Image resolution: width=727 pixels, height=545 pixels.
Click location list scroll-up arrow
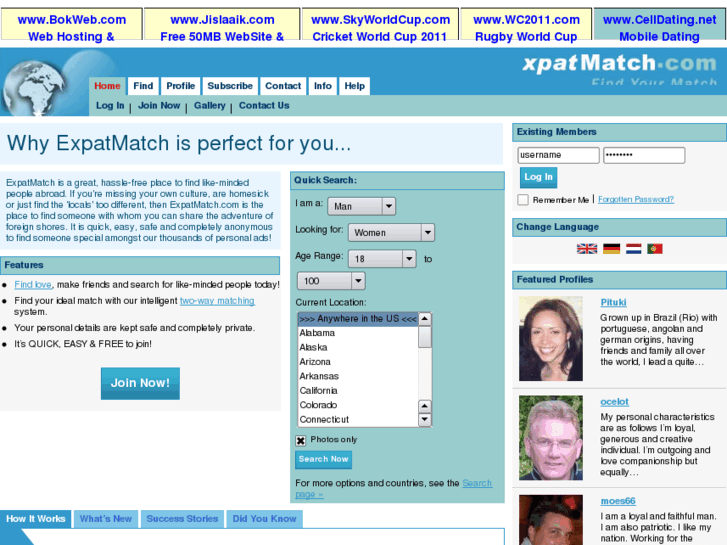click(x=425, y=319)
